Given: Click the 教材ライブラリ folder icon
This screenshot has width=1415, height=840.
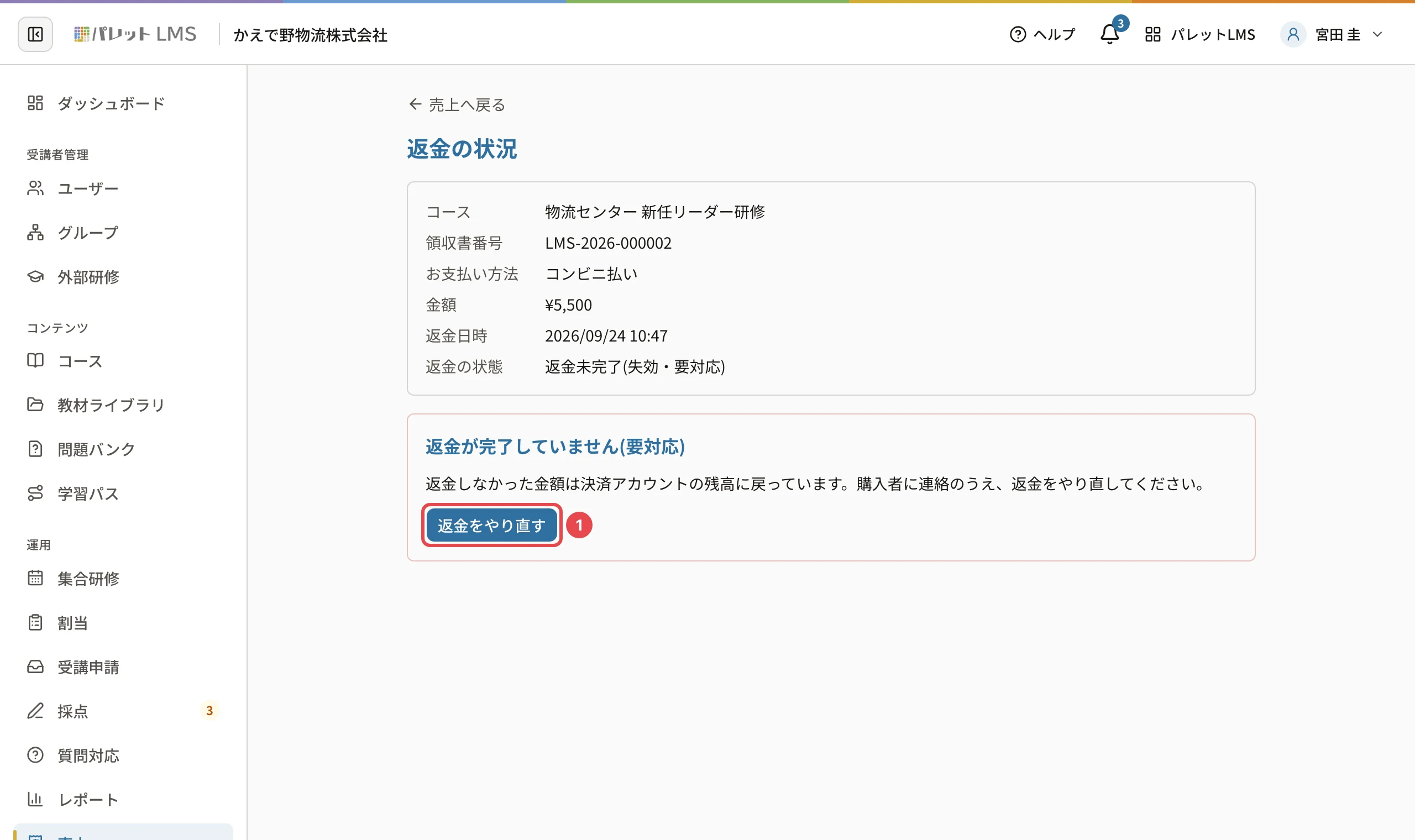Looking at the screenshot, I should click(x=35, y=405).
